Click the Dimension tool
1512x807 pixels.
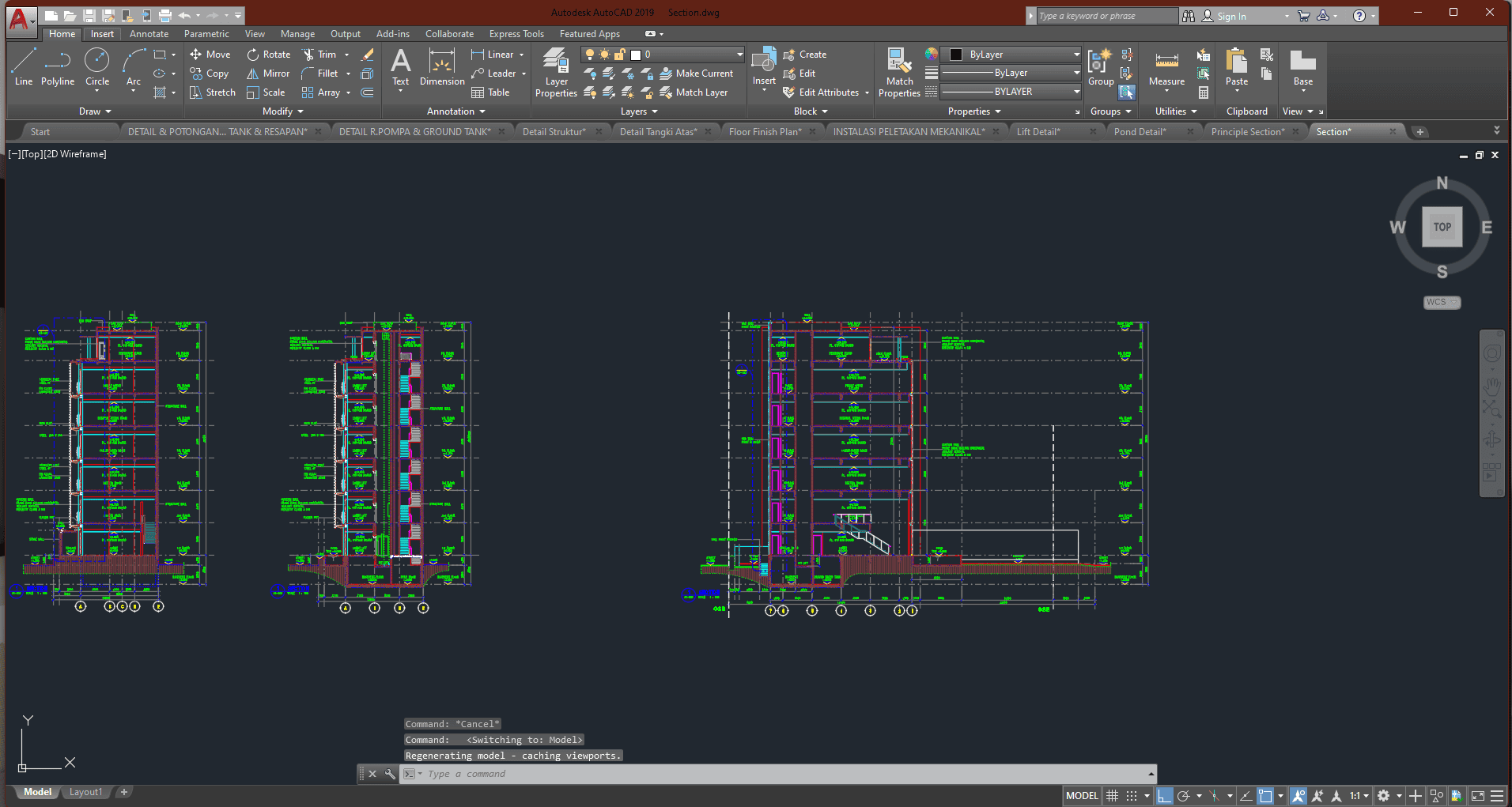point(442,68)
